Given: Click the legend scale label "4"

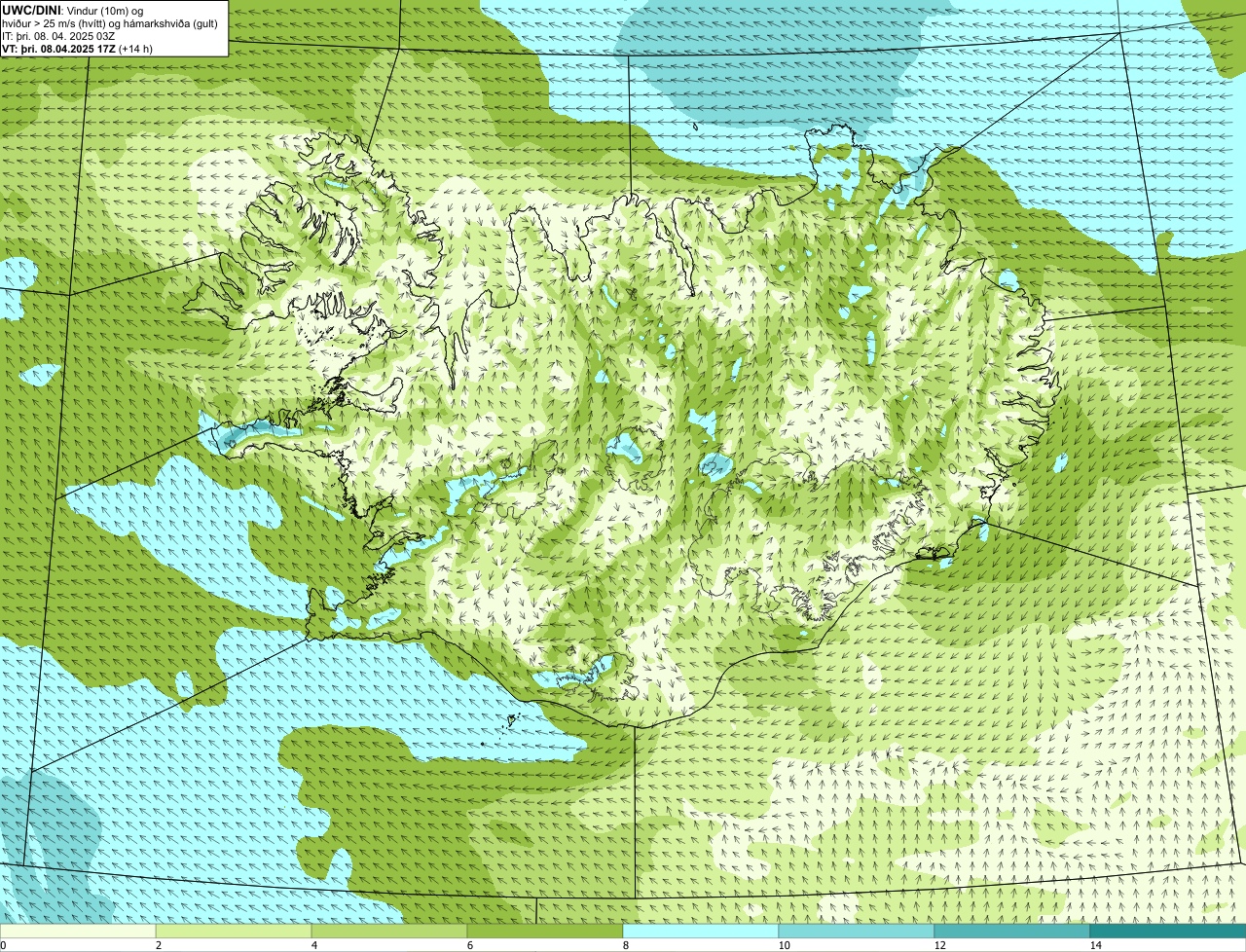Looking at the screenshot, I should click(313, 945).
